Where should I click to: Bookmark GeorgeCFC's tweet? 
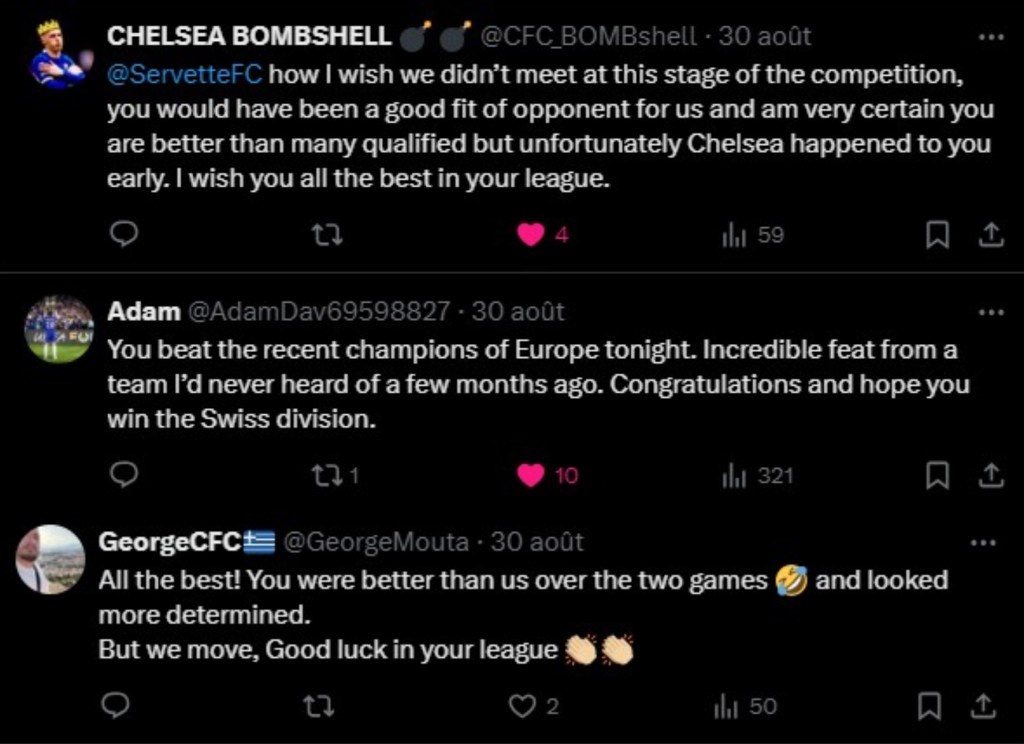(x=929, y=706)
